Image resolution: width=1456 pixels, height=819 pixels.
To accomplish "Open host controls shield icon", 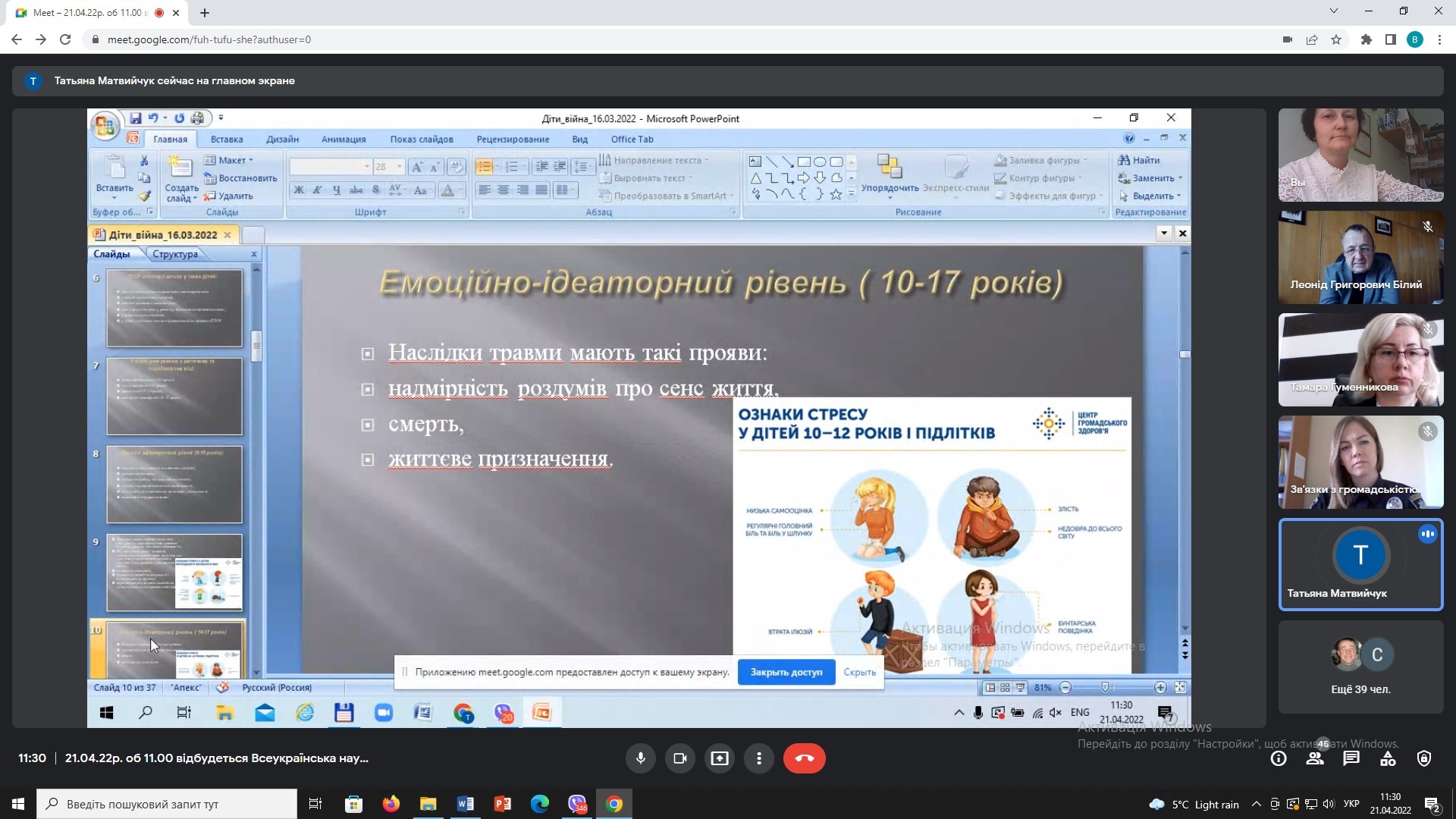I will [1424, 758].
